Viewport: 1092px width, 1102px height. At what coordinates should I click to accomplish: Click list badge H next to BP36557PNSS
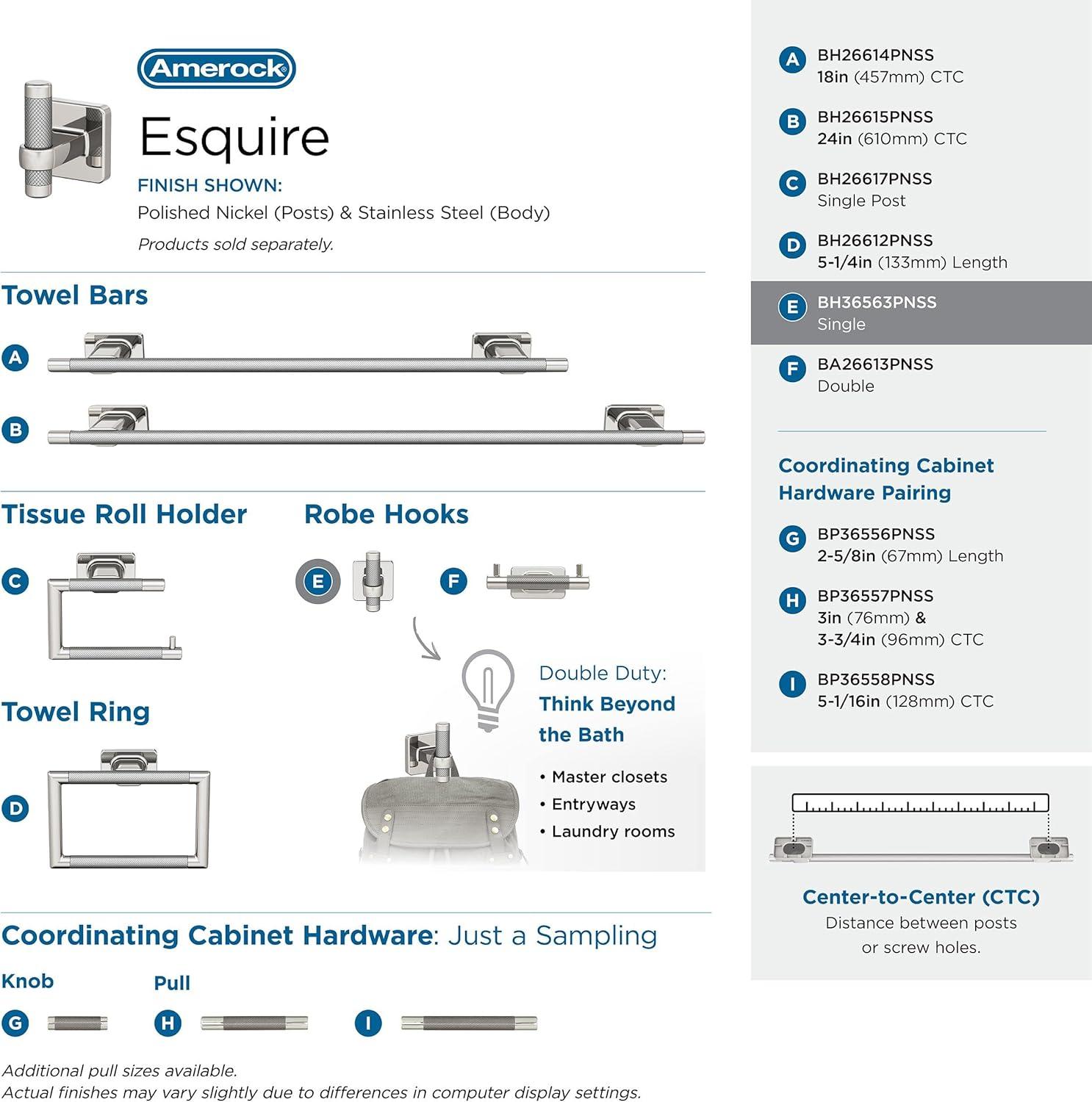792,600
